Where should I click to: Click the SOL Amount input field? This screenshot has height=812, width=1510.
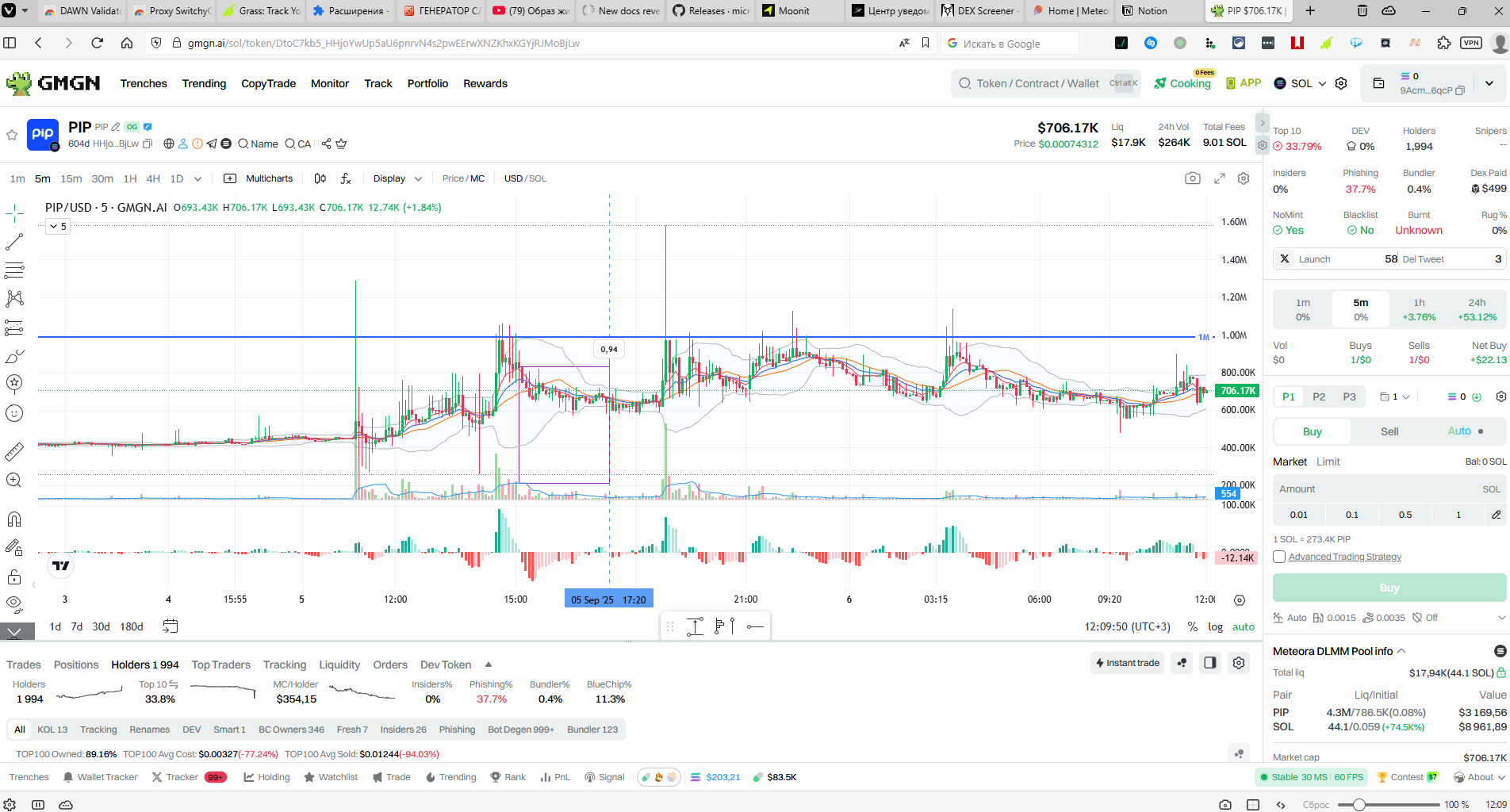tap(1389, 489)
